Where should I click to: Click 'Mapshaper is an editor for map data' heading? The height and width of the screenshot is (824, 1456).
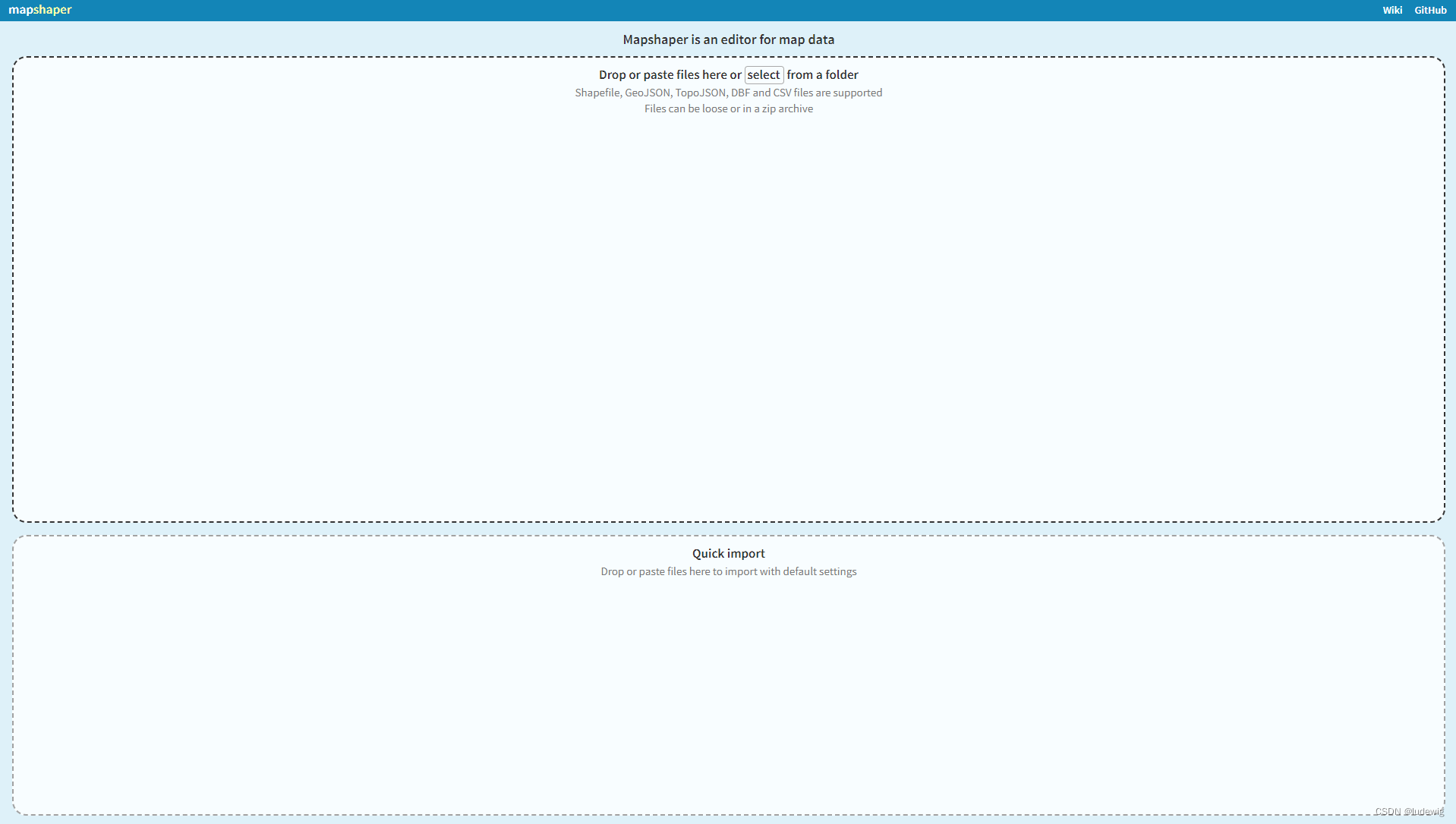[x=729, y=39]
